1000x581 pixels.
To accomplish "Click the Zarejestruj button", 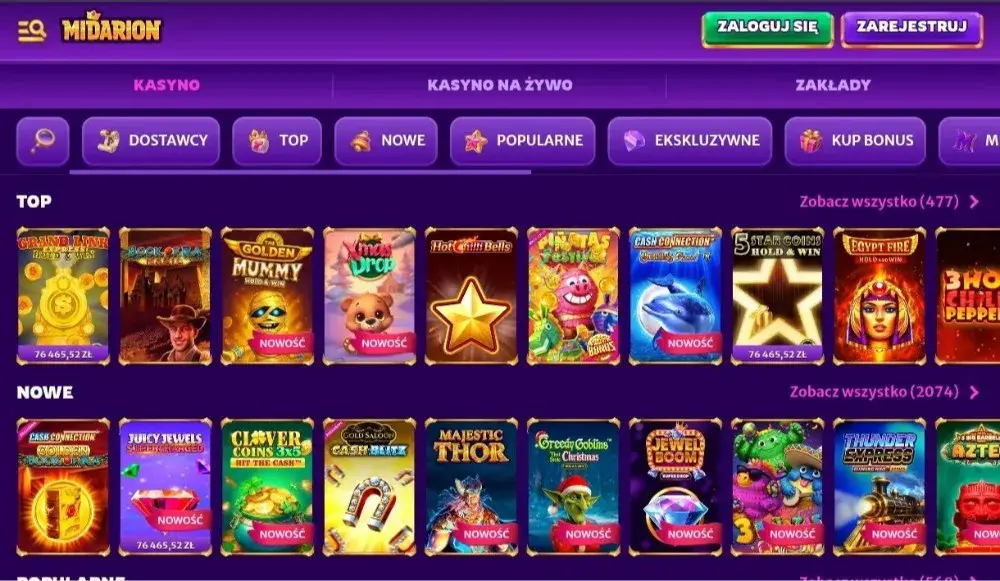I will (x=912, y=29).
